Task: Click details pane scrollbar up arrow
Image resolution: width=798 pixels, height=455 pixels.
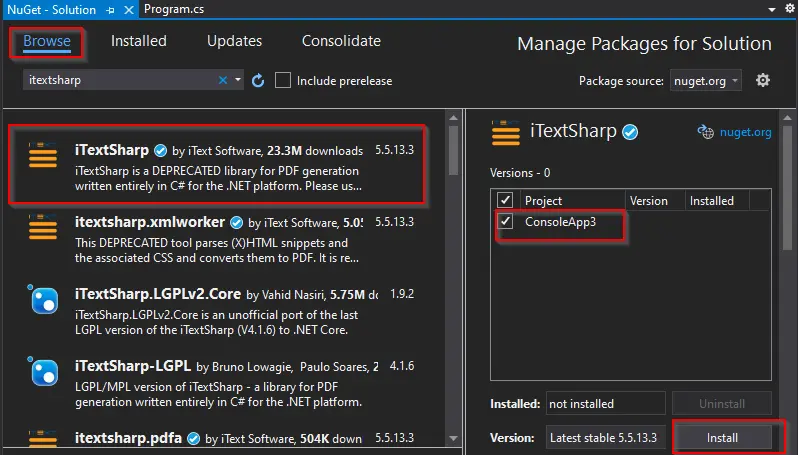Action: pyautogui.click(x=787, y=118)
